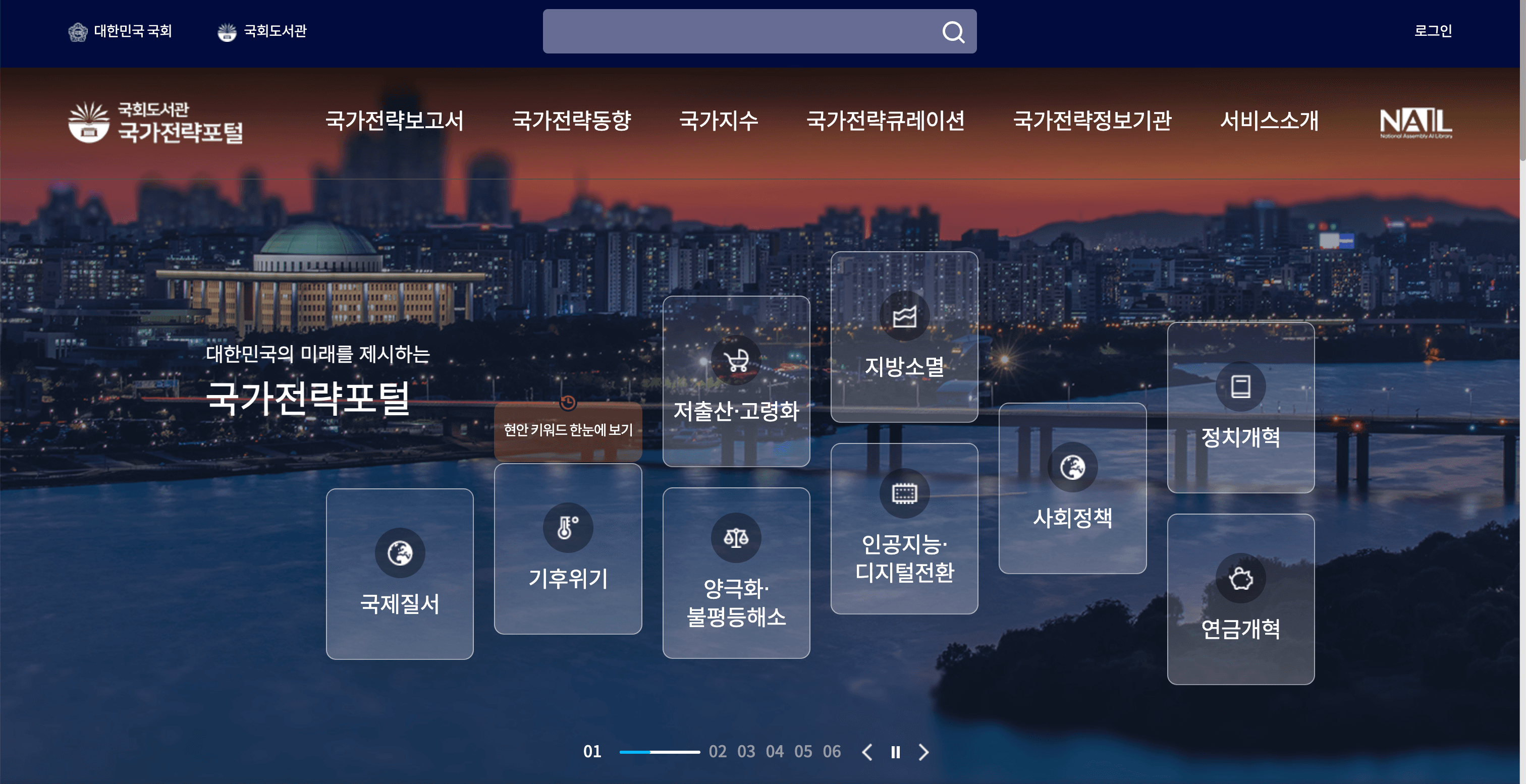
Task: Open the 대한민국 국회 link
Action: click(120, 31)
